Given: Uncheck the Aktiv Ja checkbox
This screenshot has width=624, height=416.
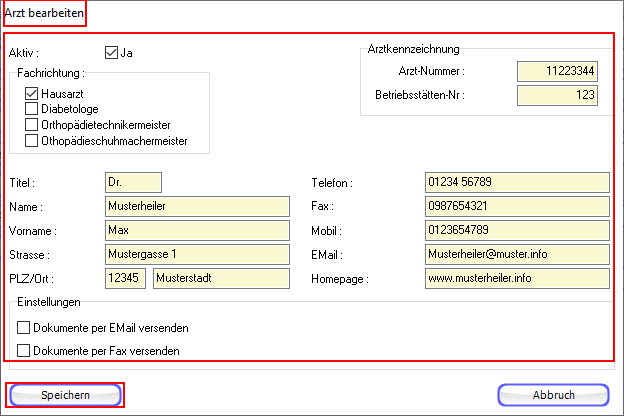Looking at the screenshot, I should point(112,52).
